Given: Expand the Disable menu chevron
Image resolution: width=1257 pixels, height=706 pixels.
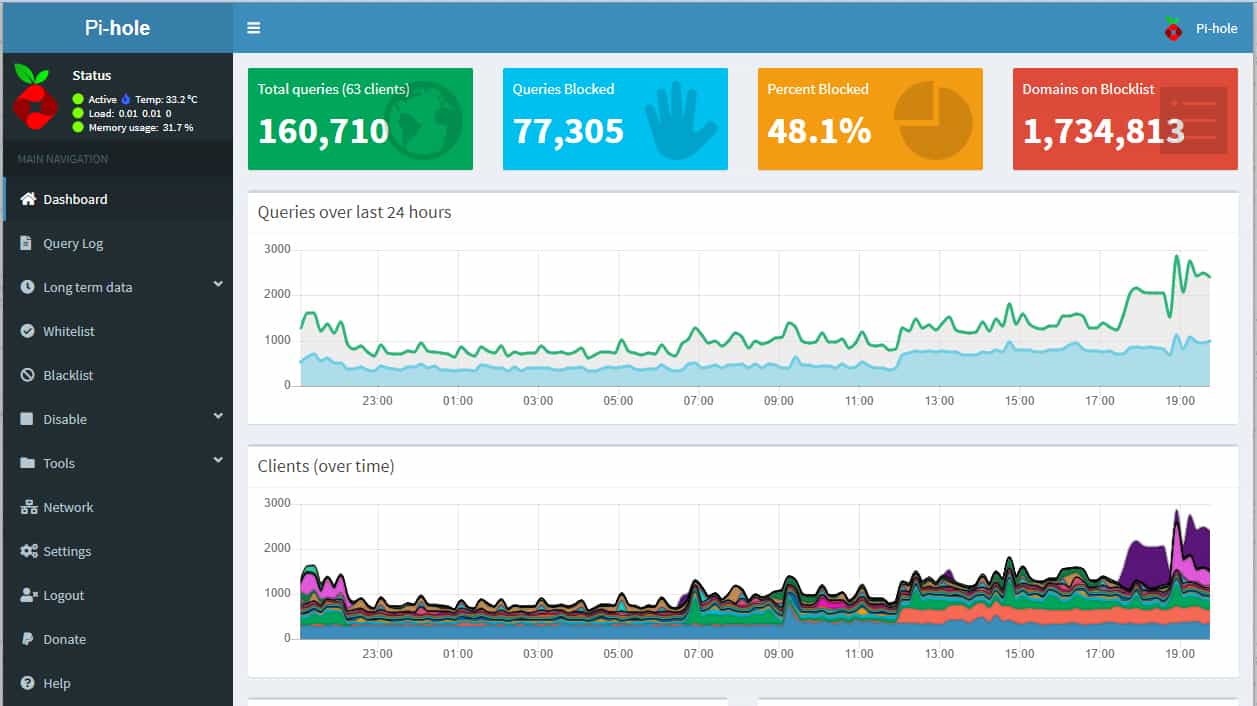Looking at the screenshot, I should tap(218, 417).
